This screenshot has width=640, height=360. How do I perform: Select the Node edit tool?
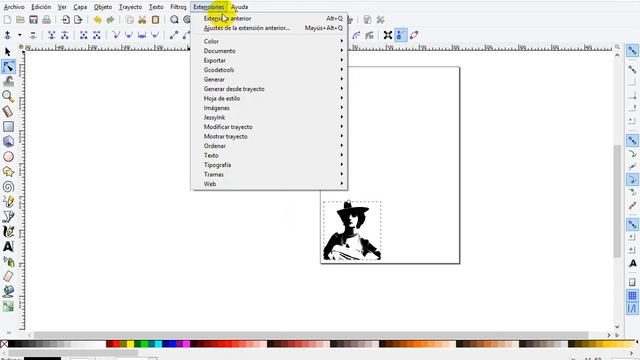pos(8,67)
